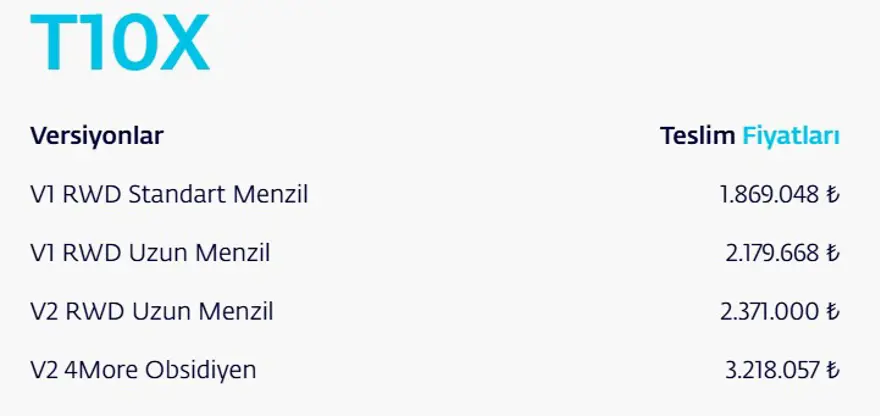Click the word Standart in first row
The width and height of the screenshot is (880, 416).
click(x=175, y=194)
